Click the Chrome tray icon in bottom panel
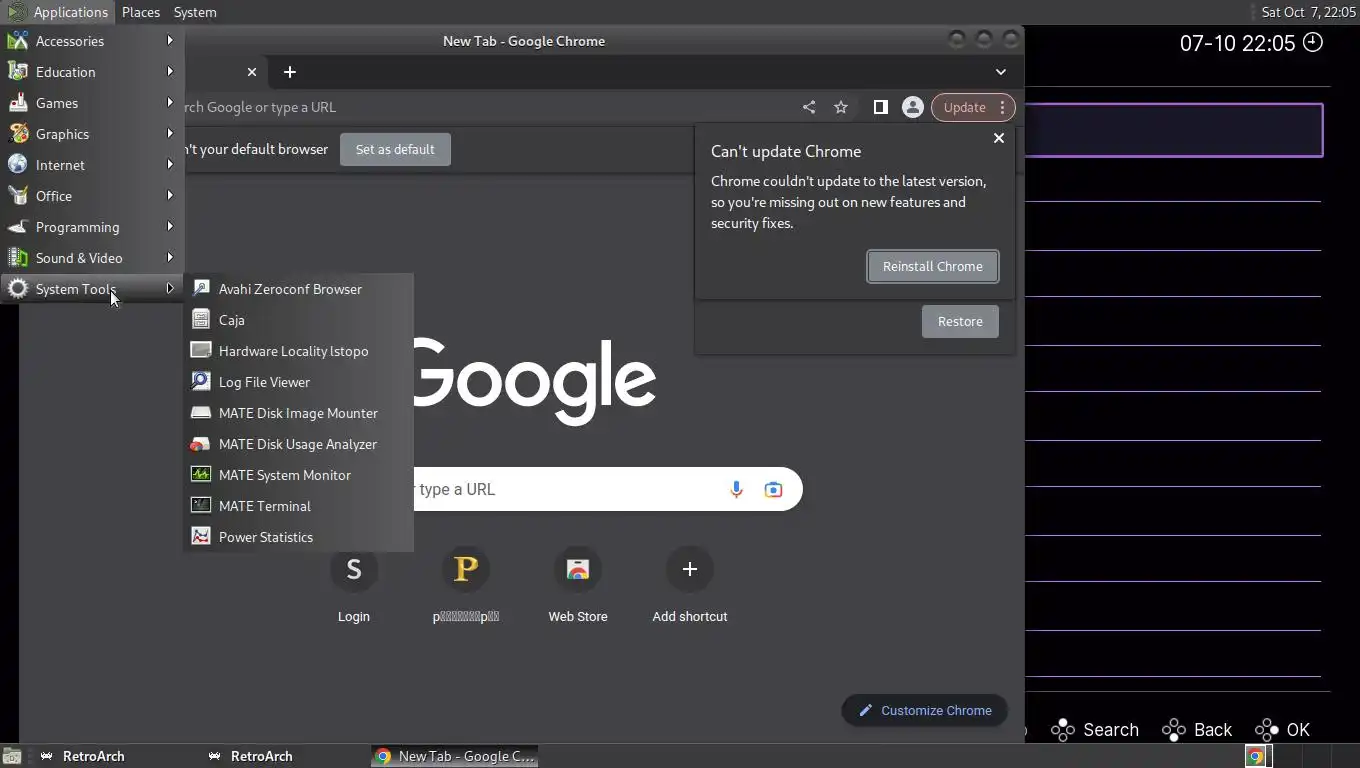Viewport: 1360px width, 768px height. 1255,756
